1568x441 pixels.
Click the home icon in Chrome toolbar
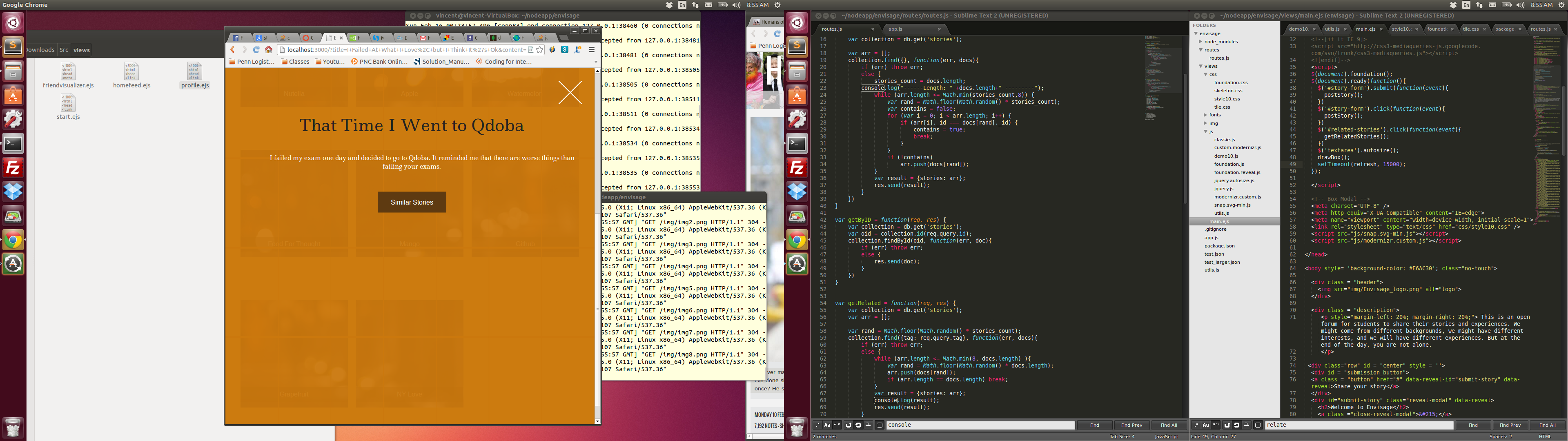pos(268,50)
